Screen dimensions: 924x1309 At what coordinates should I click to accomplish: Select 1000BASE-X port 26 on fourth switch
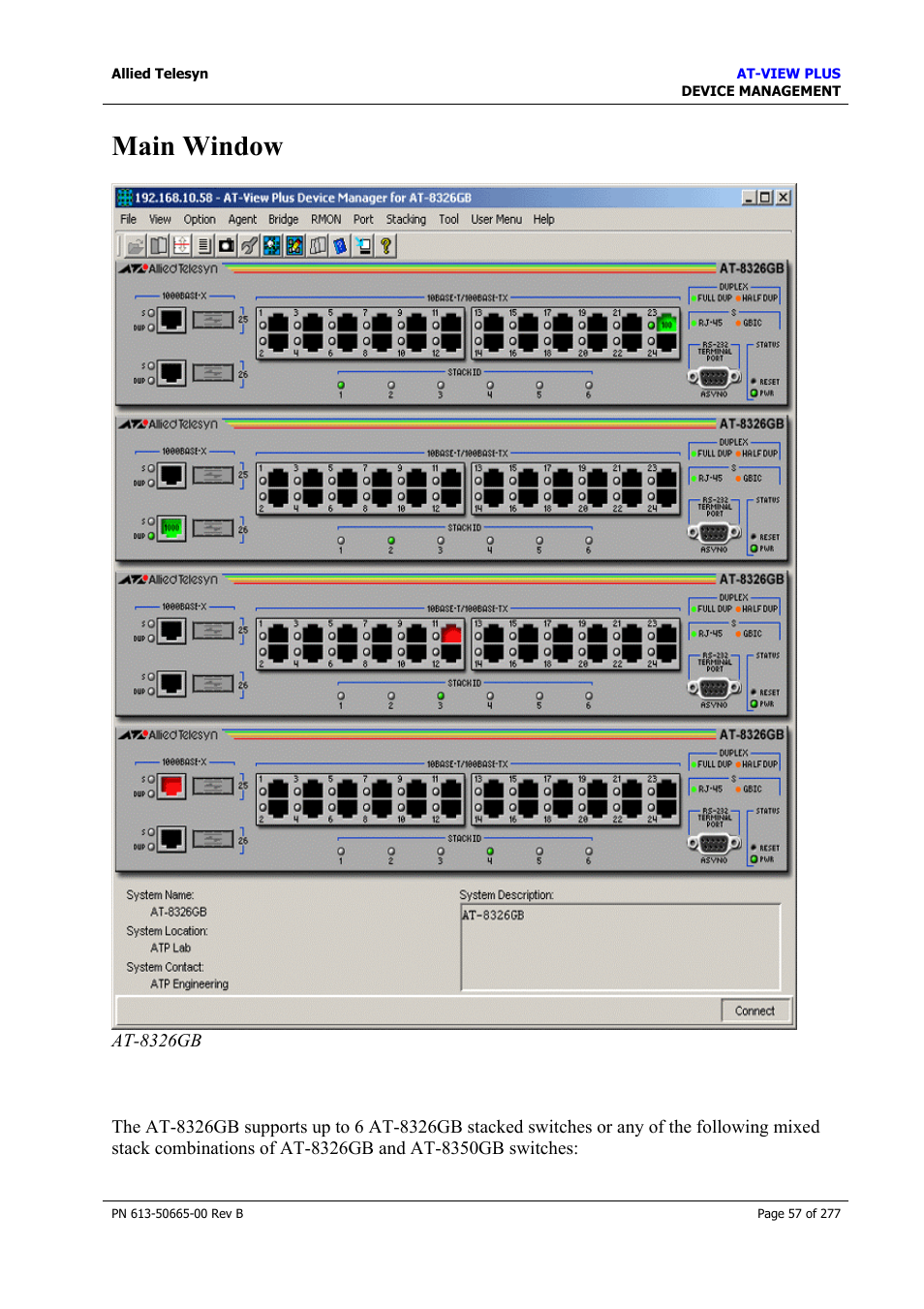click(171, 839)
